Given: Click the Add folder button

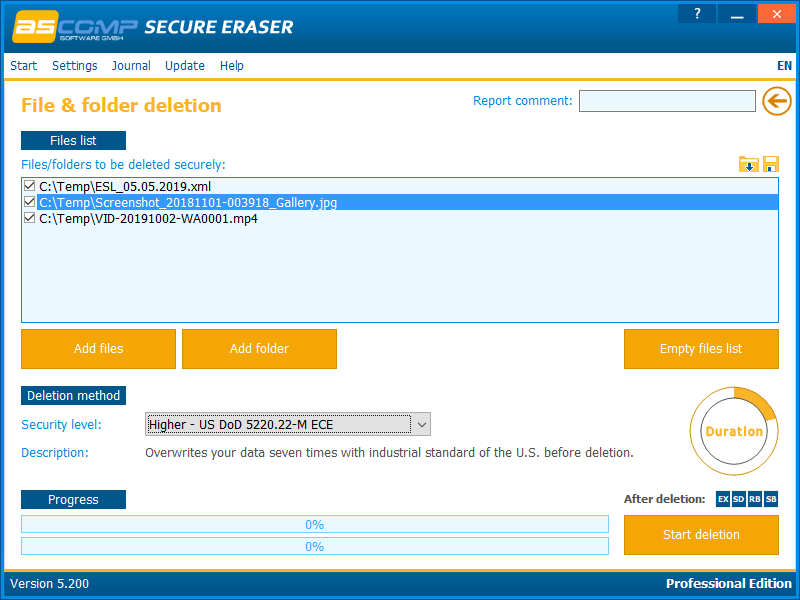Looking at the screenshot, I should click(x=259, y=348).
